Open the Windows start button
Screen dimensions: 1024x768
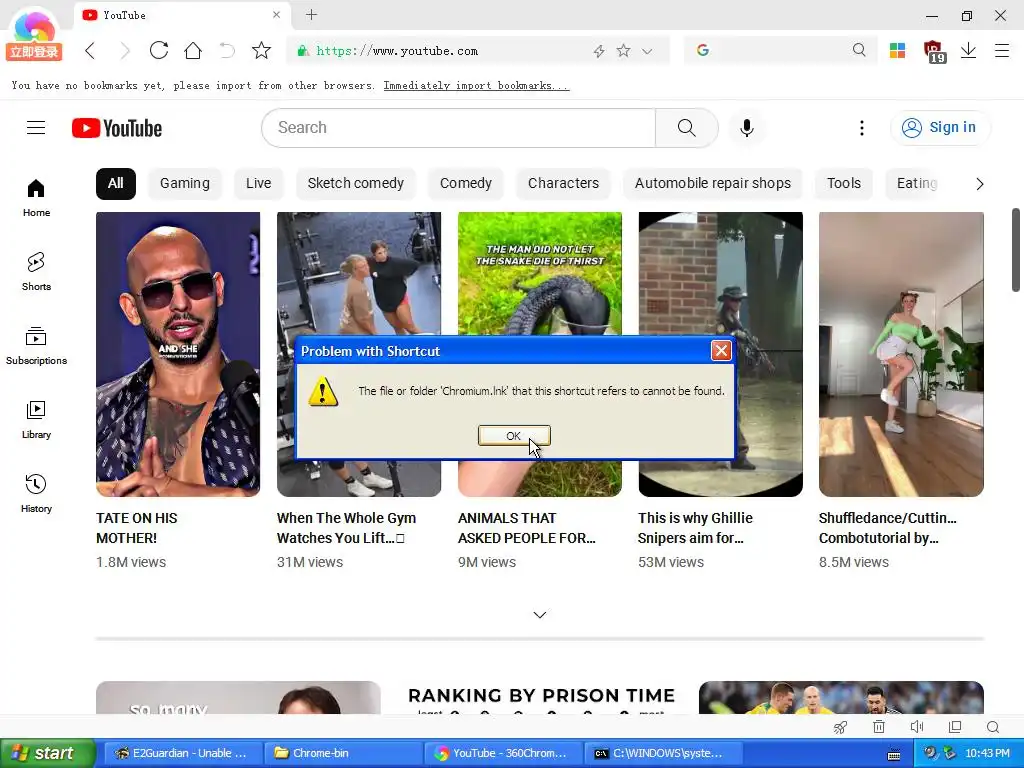[47, 753]
